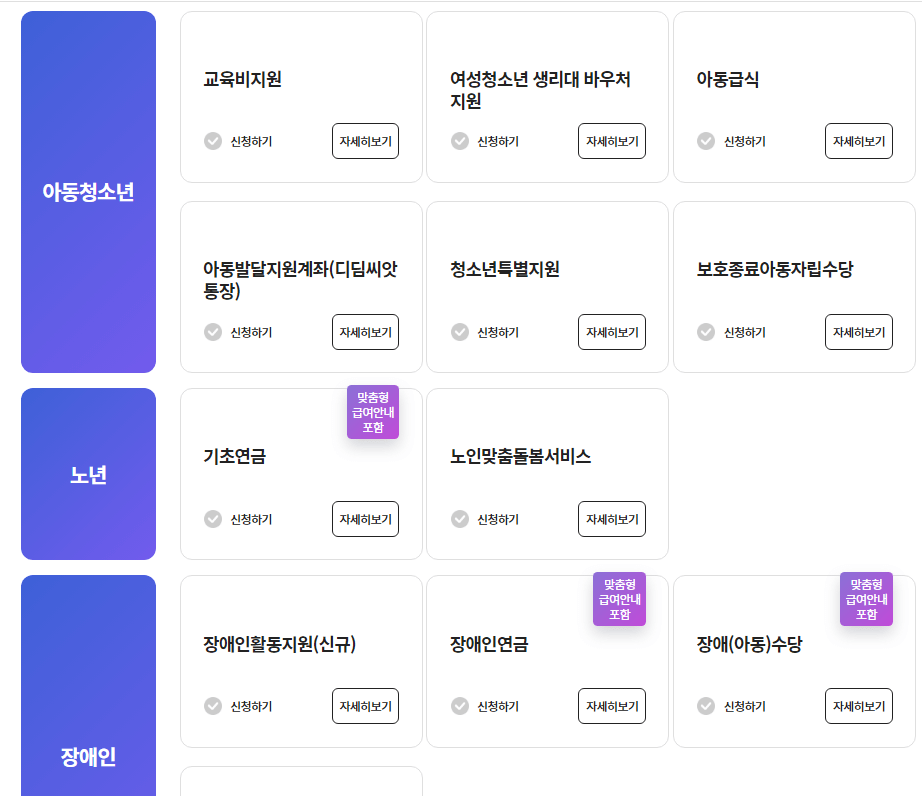Click the check icon beside 신청하기 on 기초연금
Image resolution: width=922 pixels, height=796 pixels.
tap(212, 519)
